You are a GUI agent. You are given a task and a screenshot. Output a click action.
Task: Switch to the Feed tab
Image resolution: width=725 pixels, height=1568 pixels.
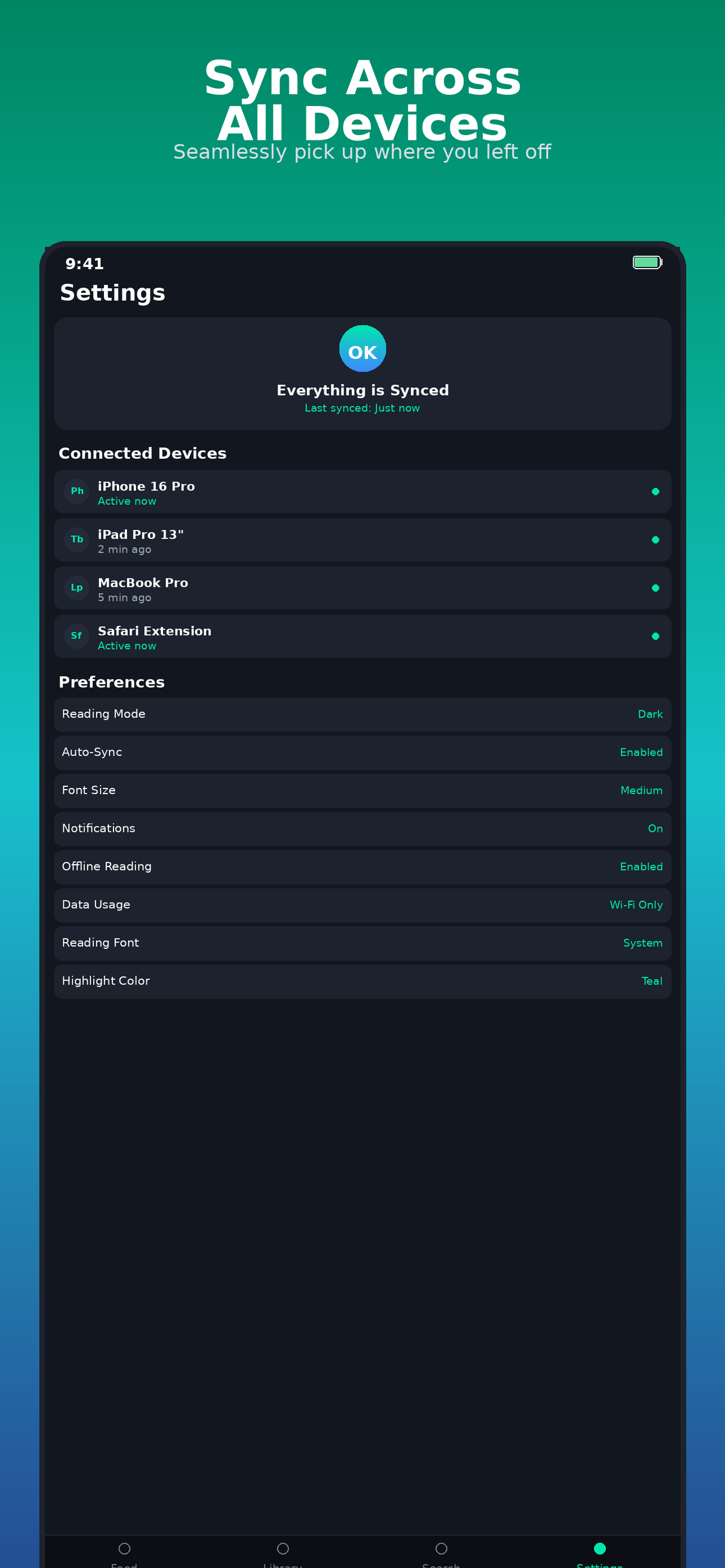(124, 1554)
